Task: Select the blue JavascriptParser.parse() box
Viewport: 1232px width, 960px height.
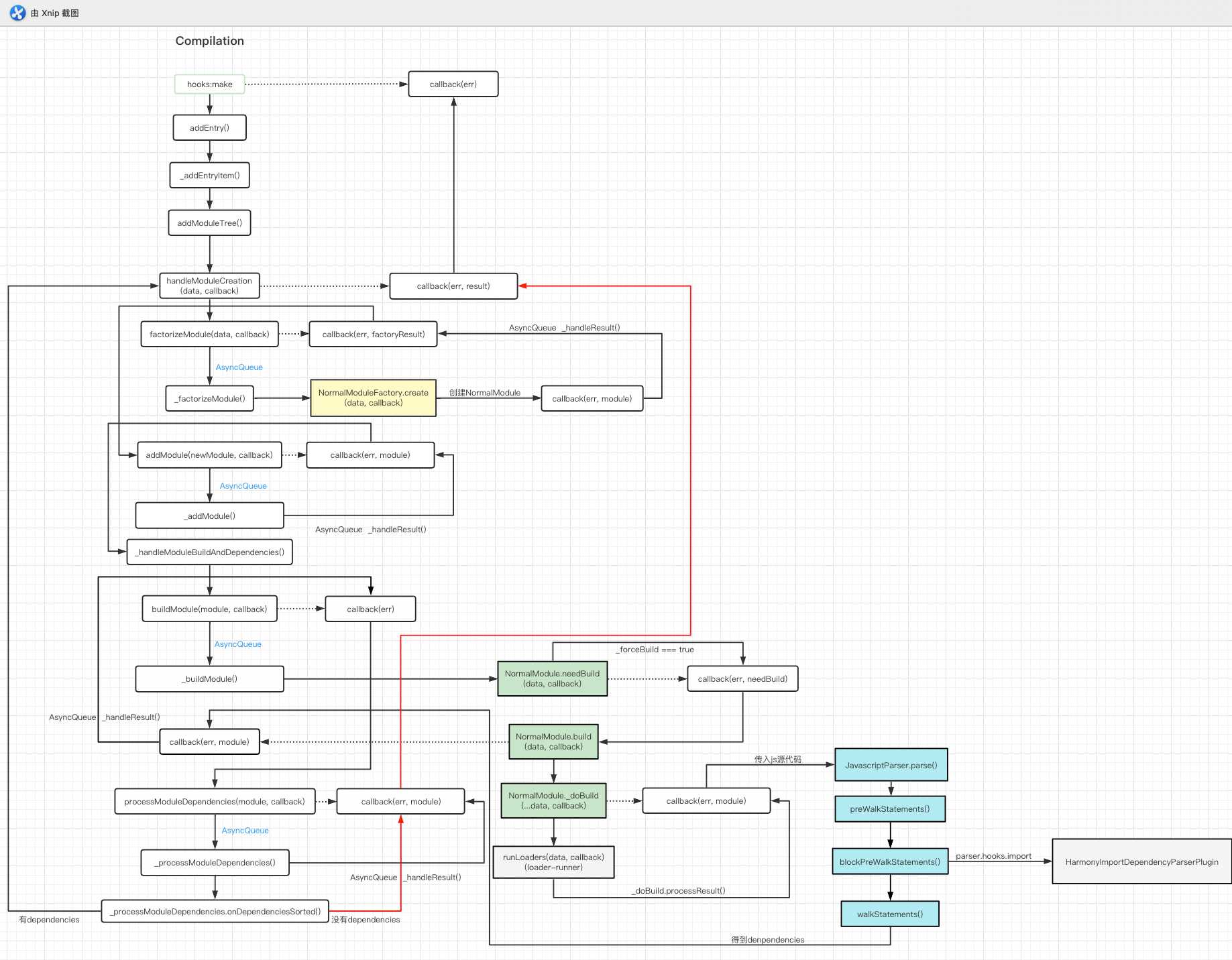Action: point(891,765)
